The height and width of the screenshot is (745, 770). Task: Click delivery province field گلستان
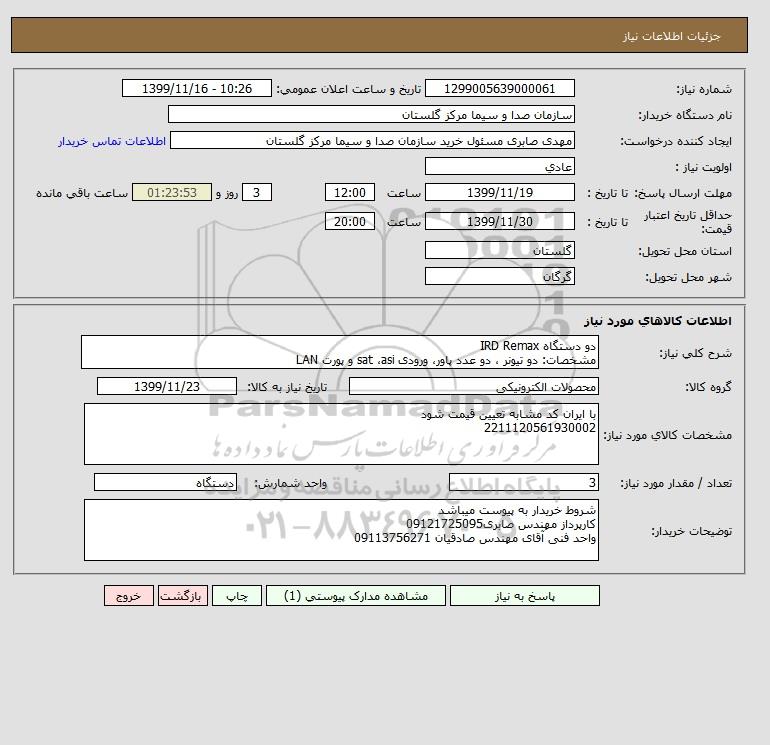(x=499, y=250)
